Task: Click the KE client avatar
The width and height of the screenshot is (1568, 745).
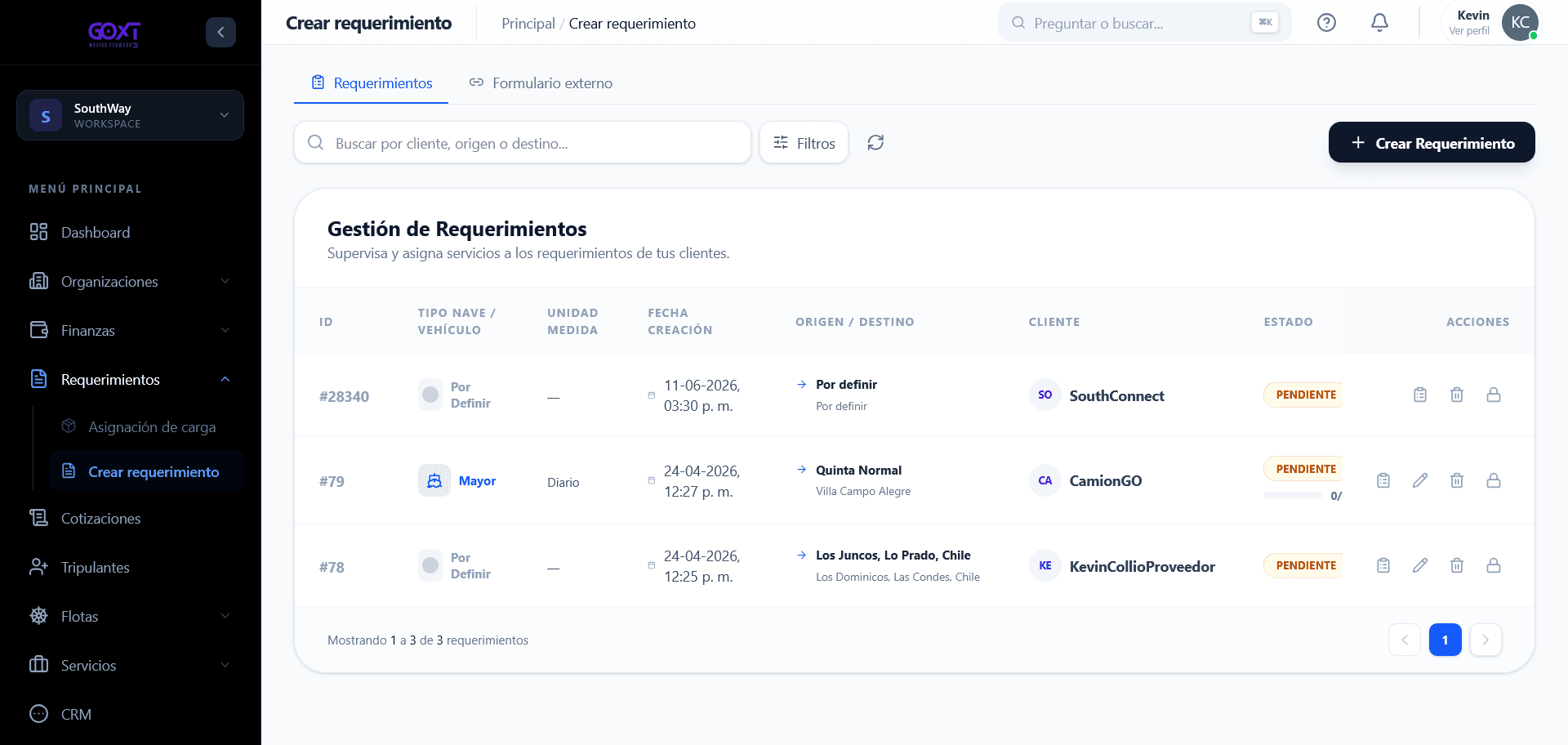Action: 1045,566
